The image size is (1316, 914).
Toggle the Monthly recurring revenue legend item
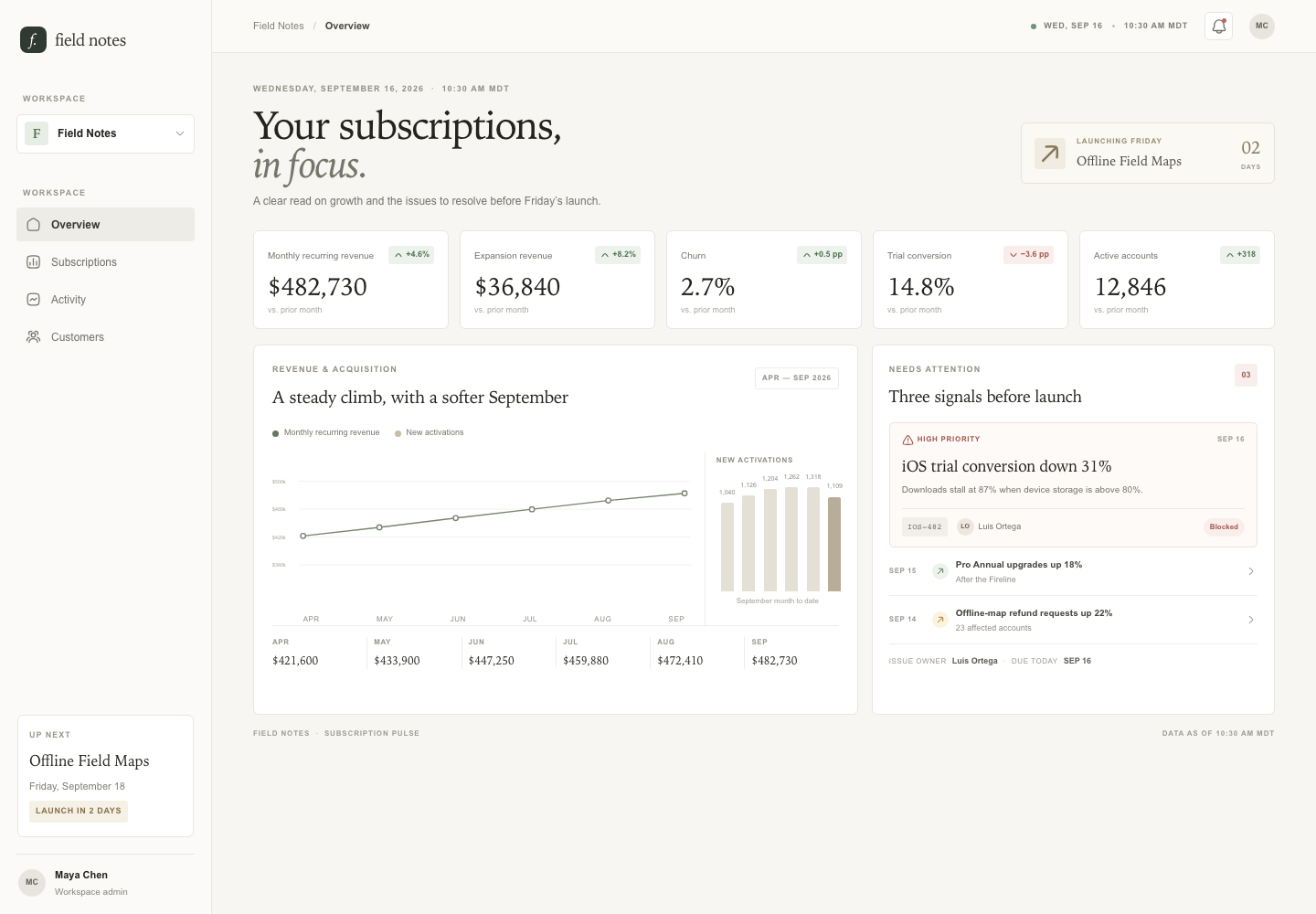click(326, 432)
